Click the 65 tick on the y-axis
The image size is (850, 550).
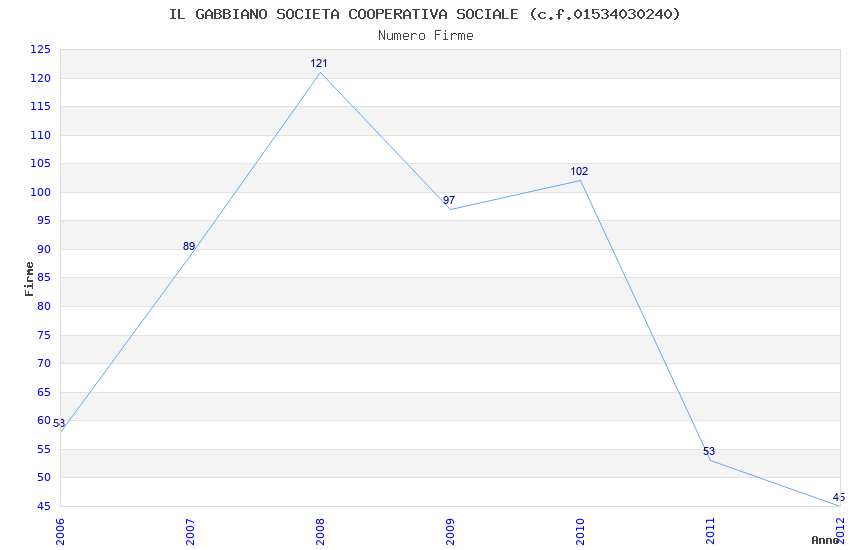[43, 392]
